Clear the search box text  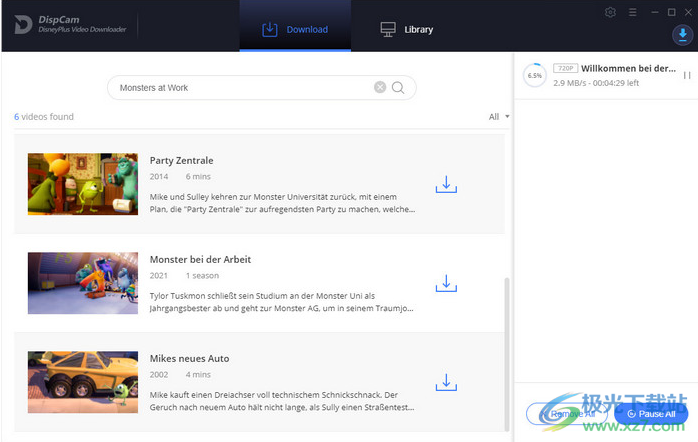click(380, 87)
